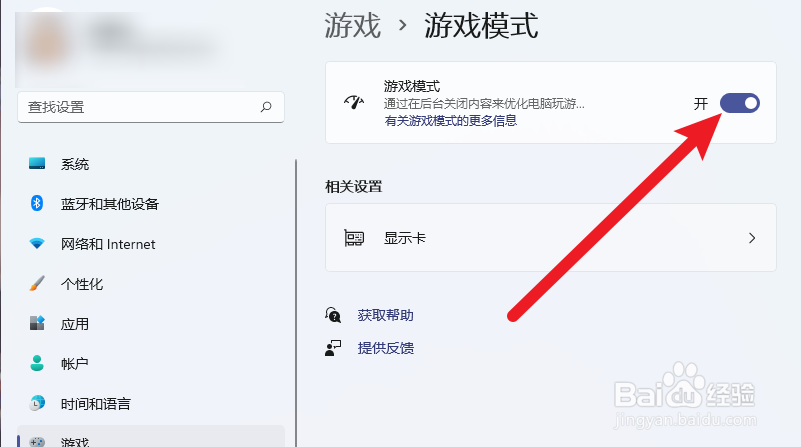This screenshot has height=447, width=801.
Task: Open the 提供反馈 link
Action: pos(386,348)
